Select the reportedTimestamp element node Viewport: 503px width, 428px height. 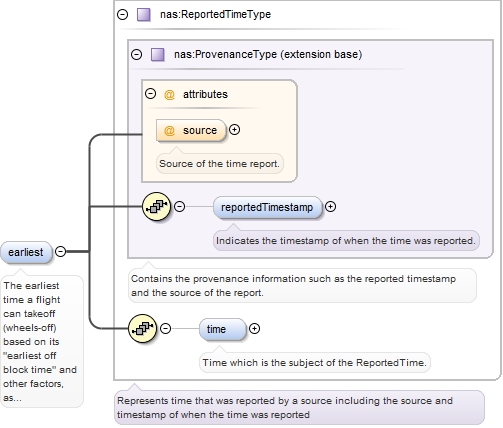pos(268,207)
